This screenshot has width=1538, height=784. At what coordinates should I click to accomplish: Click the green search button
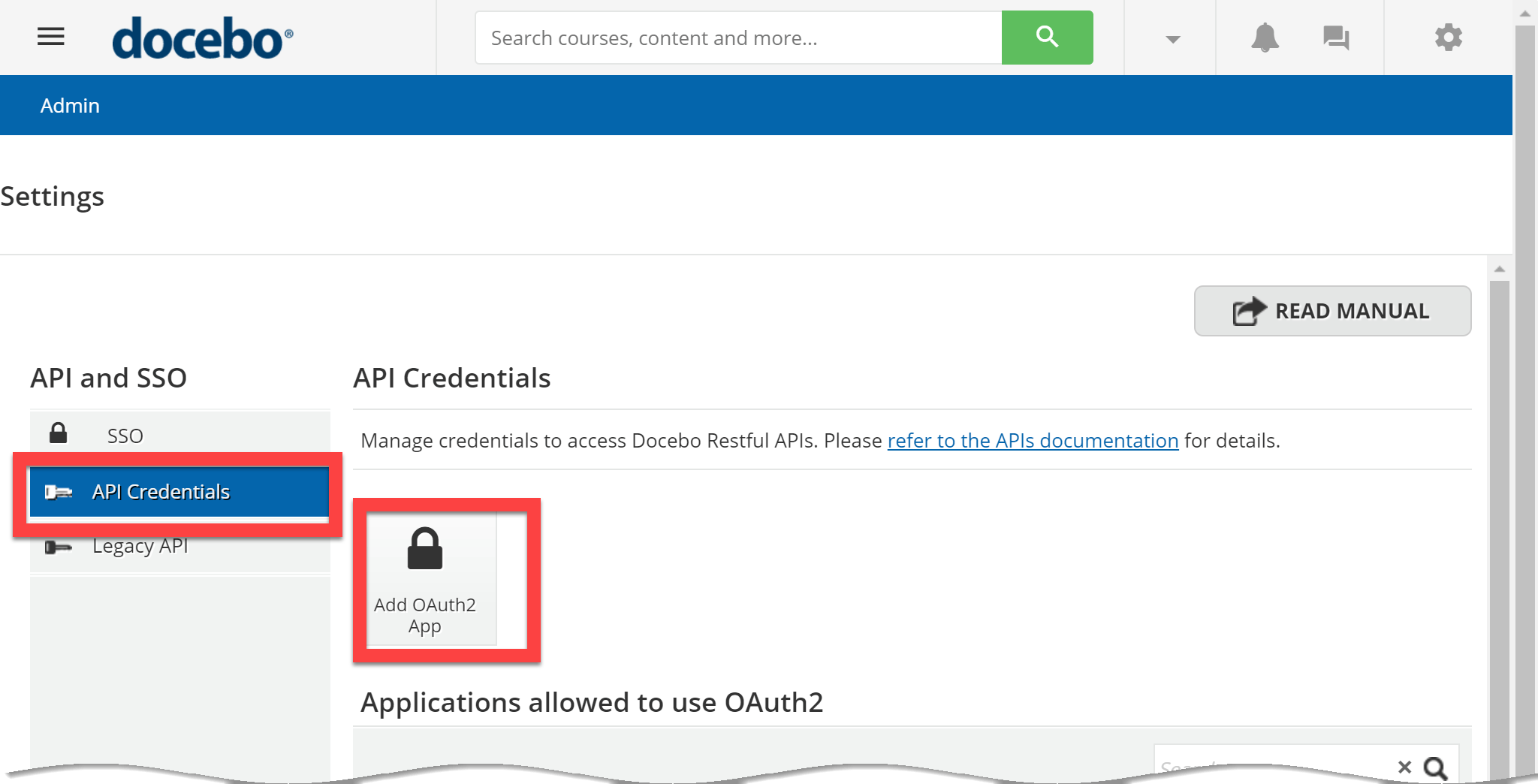[1047, 38]
